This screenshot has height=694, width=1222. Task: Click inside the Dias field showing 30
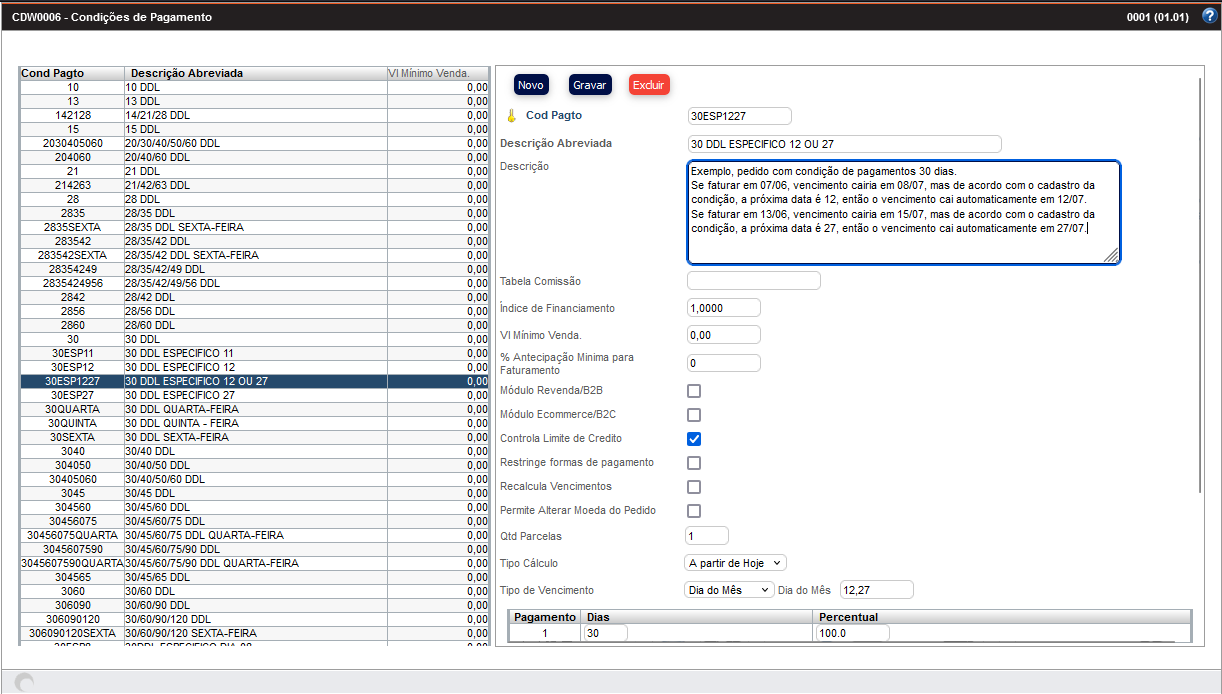[x=605, y=632]
